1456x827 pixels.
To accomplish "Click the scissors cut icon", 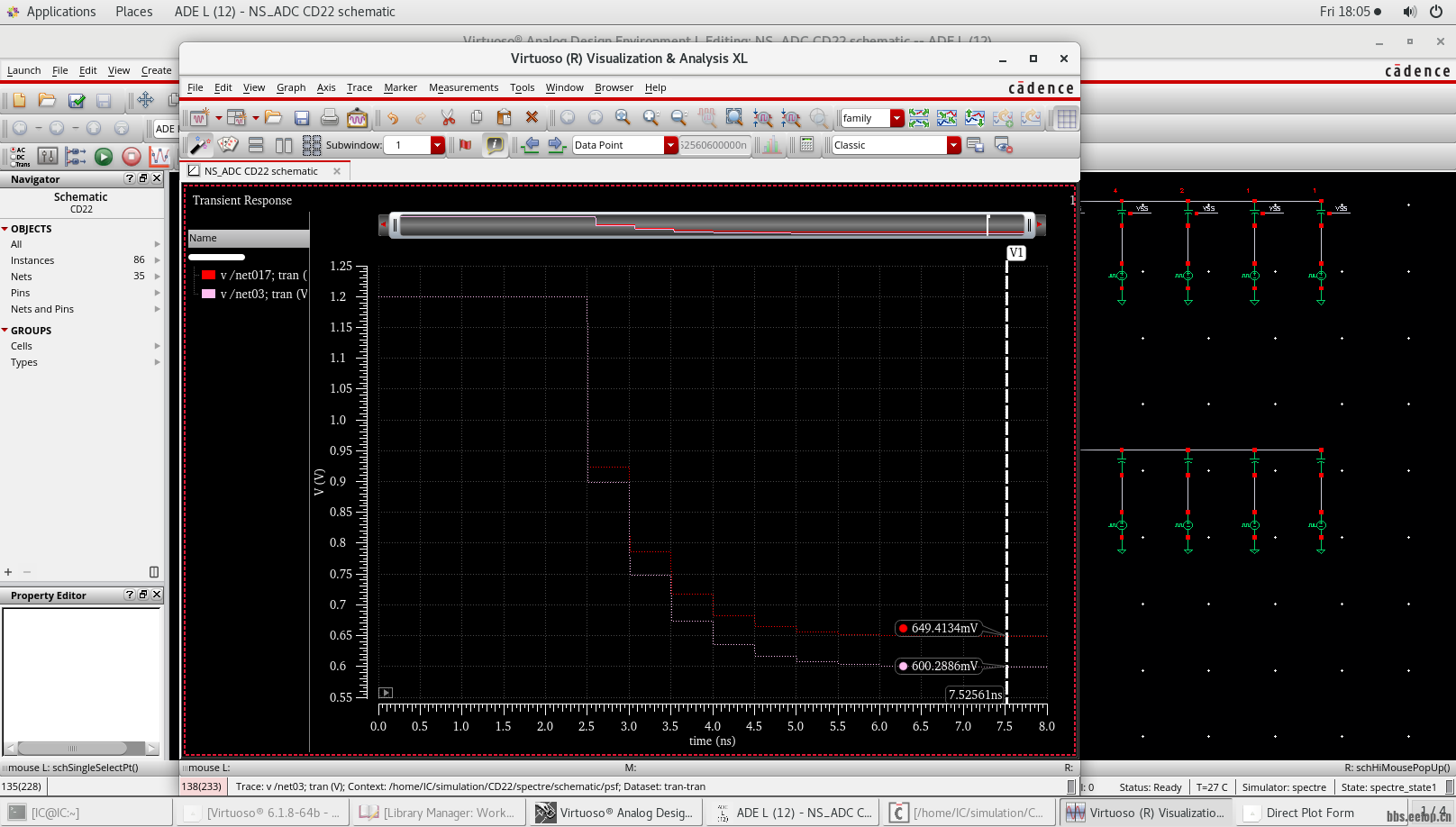I will point(448,118).
